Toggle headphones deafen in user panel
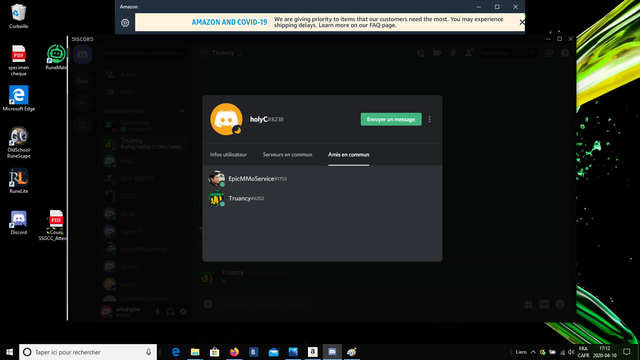640x360 pixels. [170, 312]
